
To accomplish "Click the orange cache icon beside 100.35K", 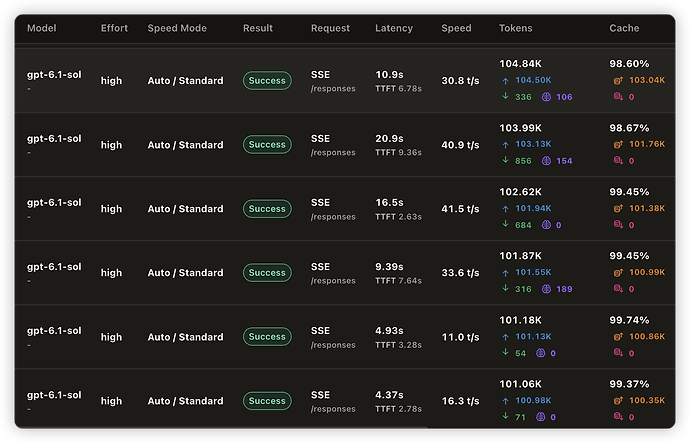I will (618, 401).
